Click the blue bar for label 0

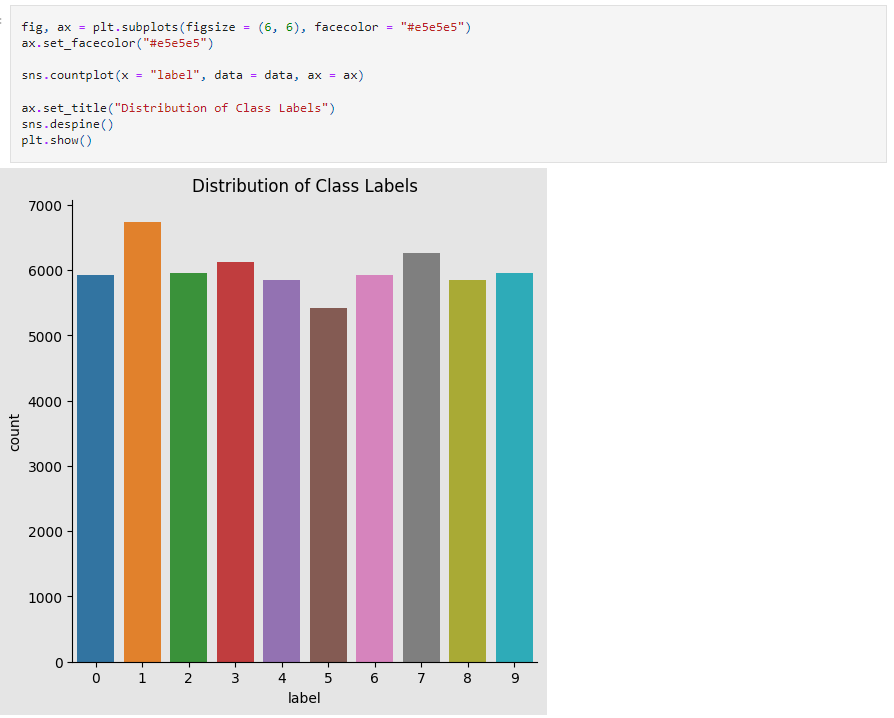click(96, 468)
